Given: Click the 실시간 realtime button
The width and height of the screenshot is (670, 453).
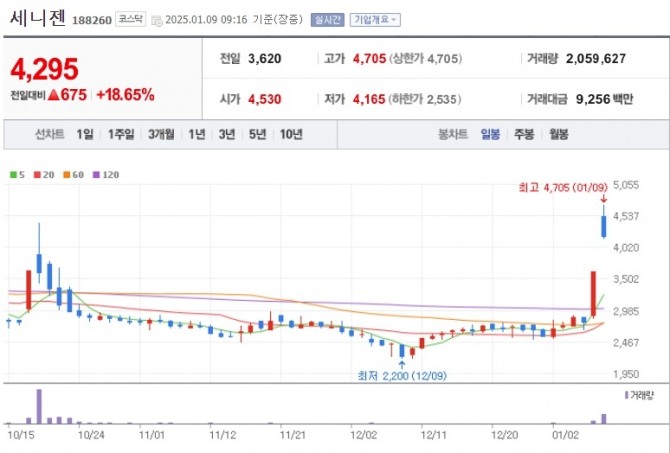Looking at the screenshot, I should point(327,20).
